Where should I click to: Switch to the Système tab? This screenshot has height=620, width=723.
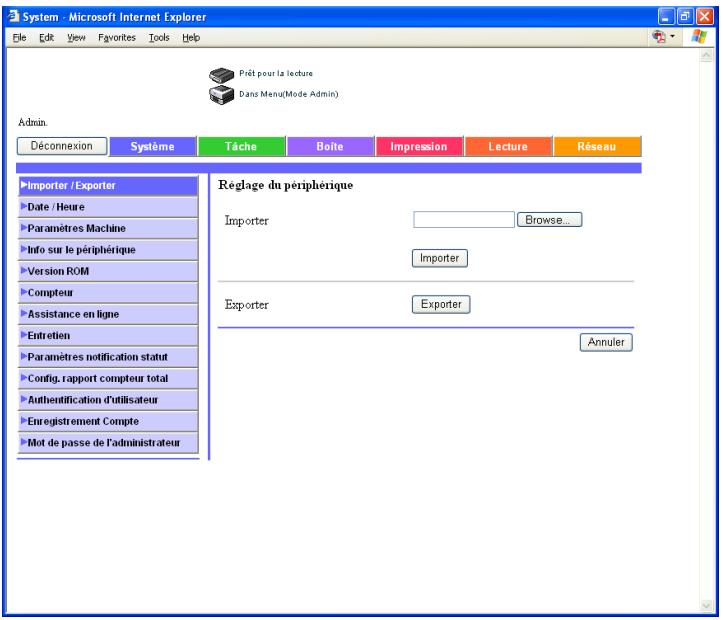point(153,146)
